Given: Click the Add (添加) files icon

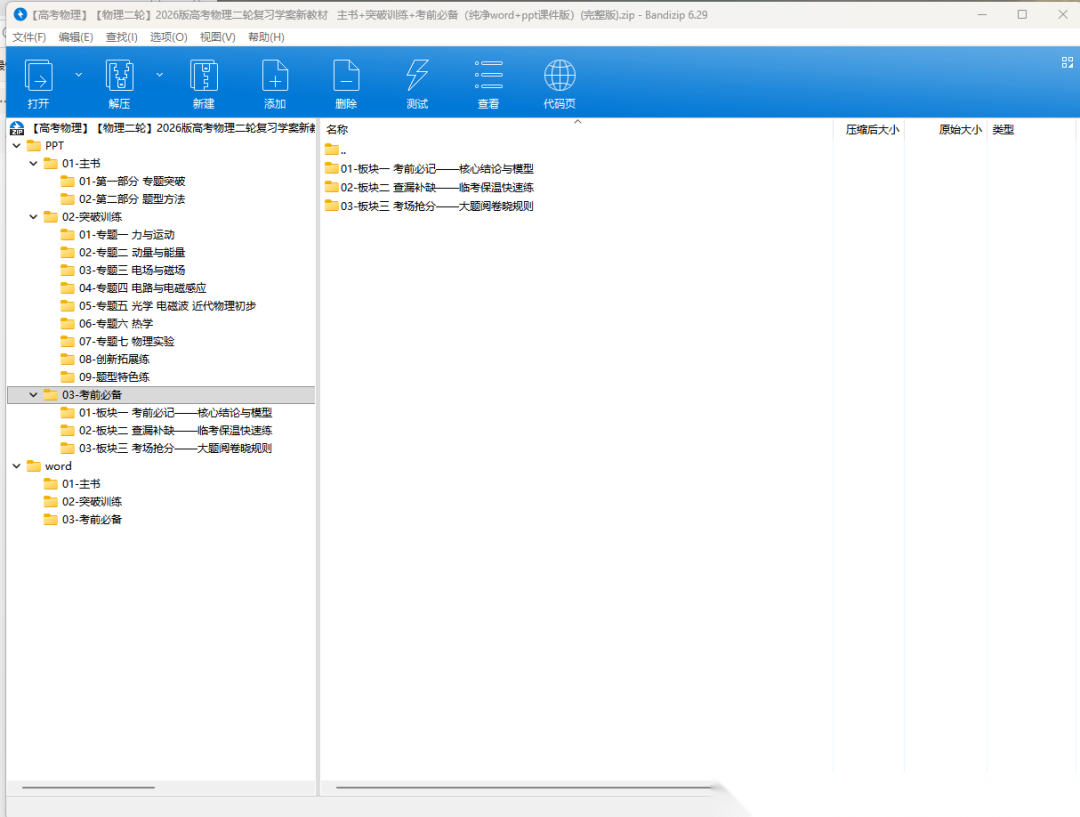Looking at the screenshot, I should 275,76.
